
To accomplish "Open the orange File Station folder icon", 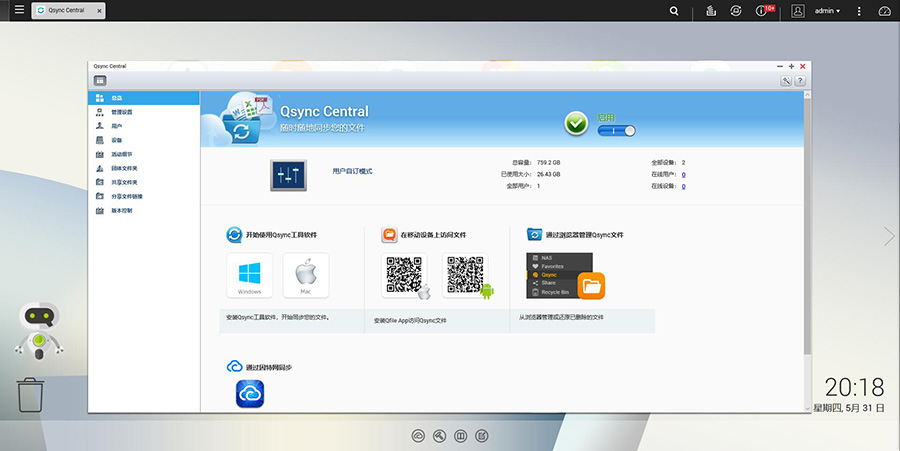I will [x=591, y=286].
